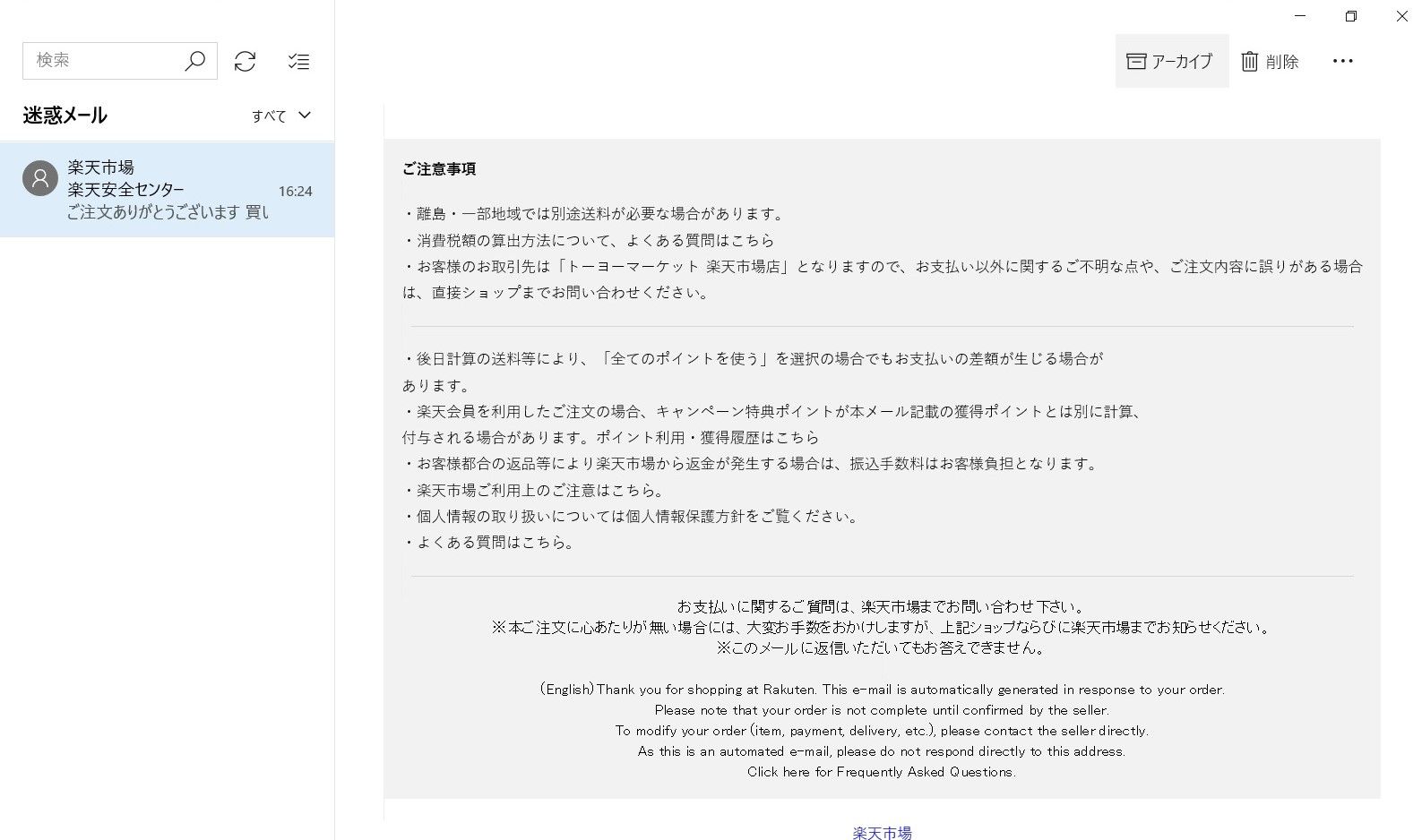This screenshot has width=1422, height=840.
Task: Restore down the mail window
Action: pos(1351,16)
